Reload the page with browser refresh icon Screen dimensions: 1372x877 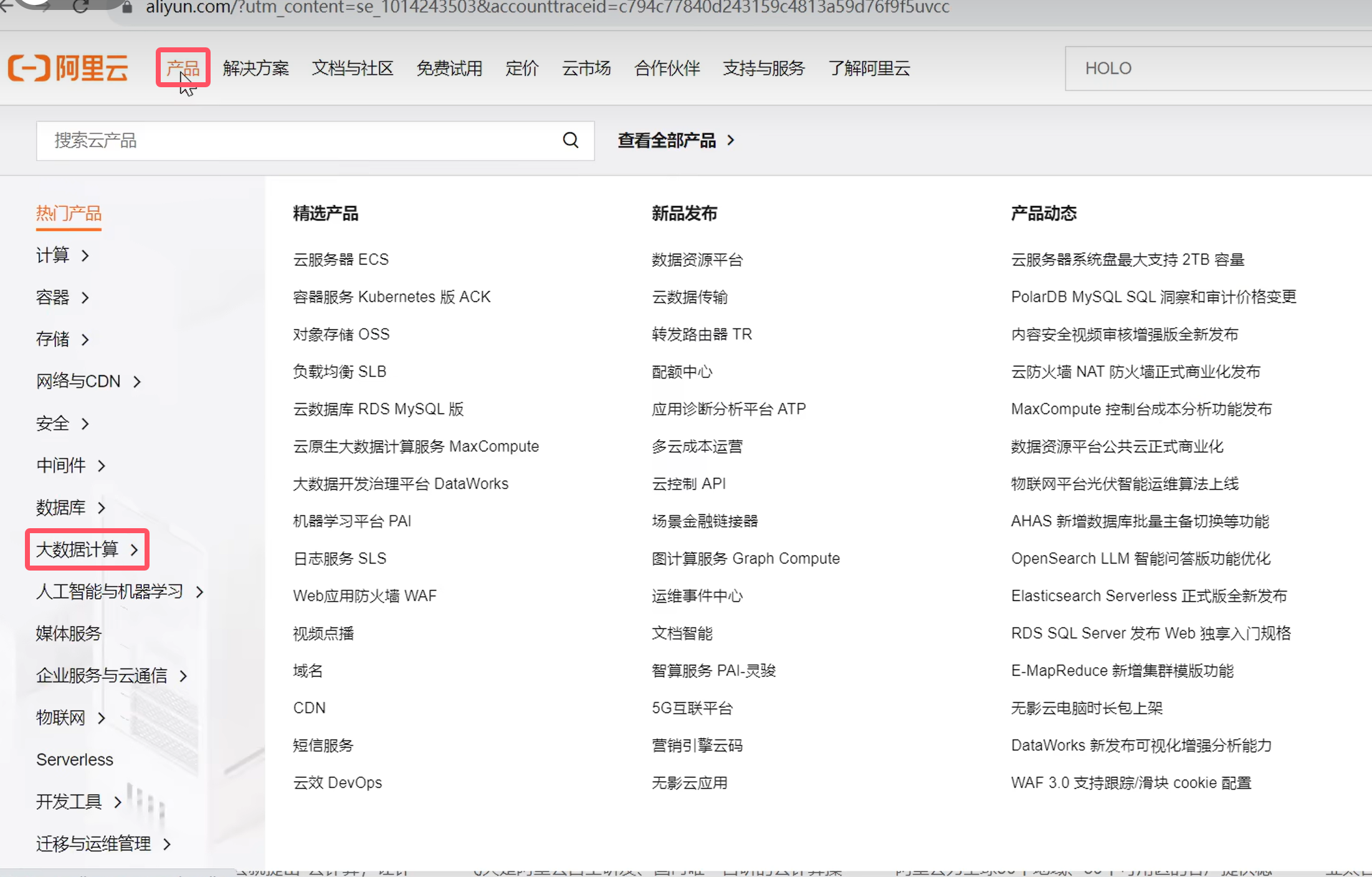pos(80,7)
